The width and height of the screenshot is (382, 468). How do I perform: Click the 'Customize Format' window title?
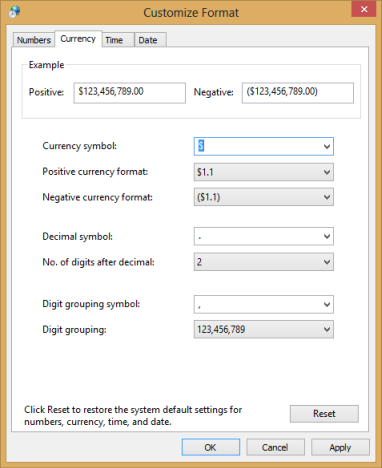click(x=191, y=13)
